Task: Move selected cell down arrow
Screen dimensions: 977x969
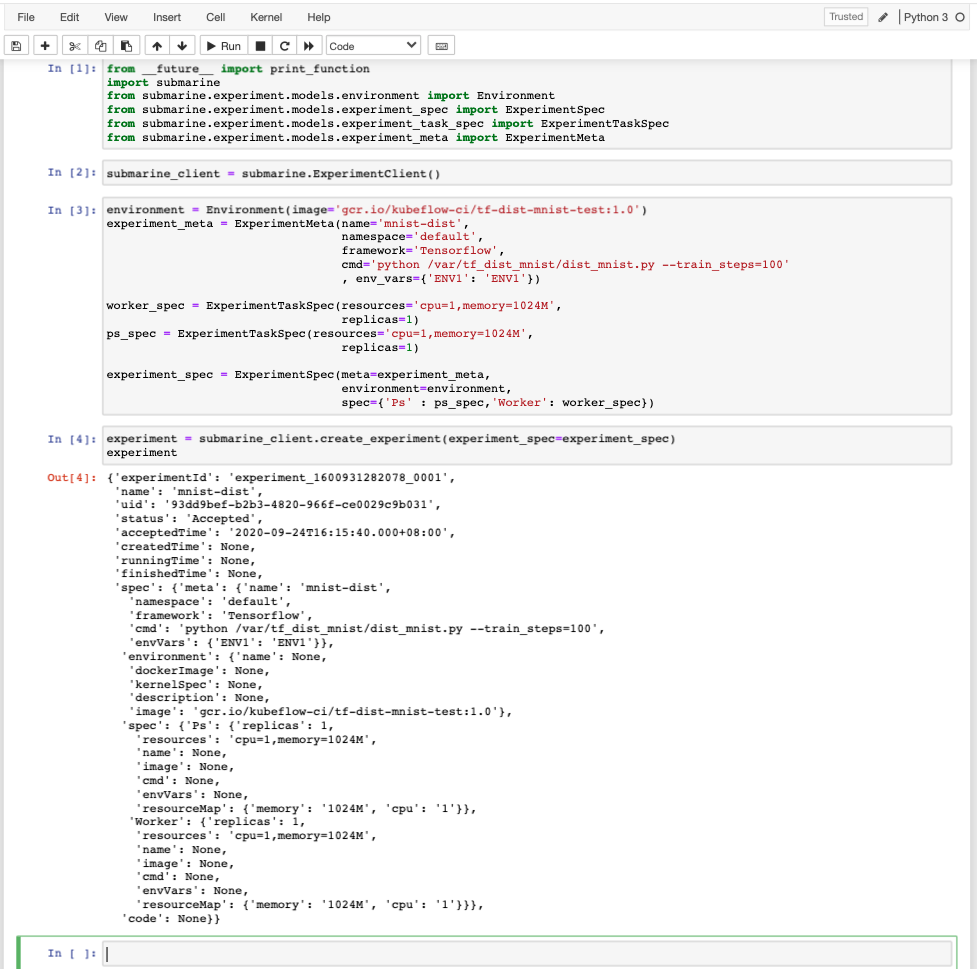Action: 183,46
